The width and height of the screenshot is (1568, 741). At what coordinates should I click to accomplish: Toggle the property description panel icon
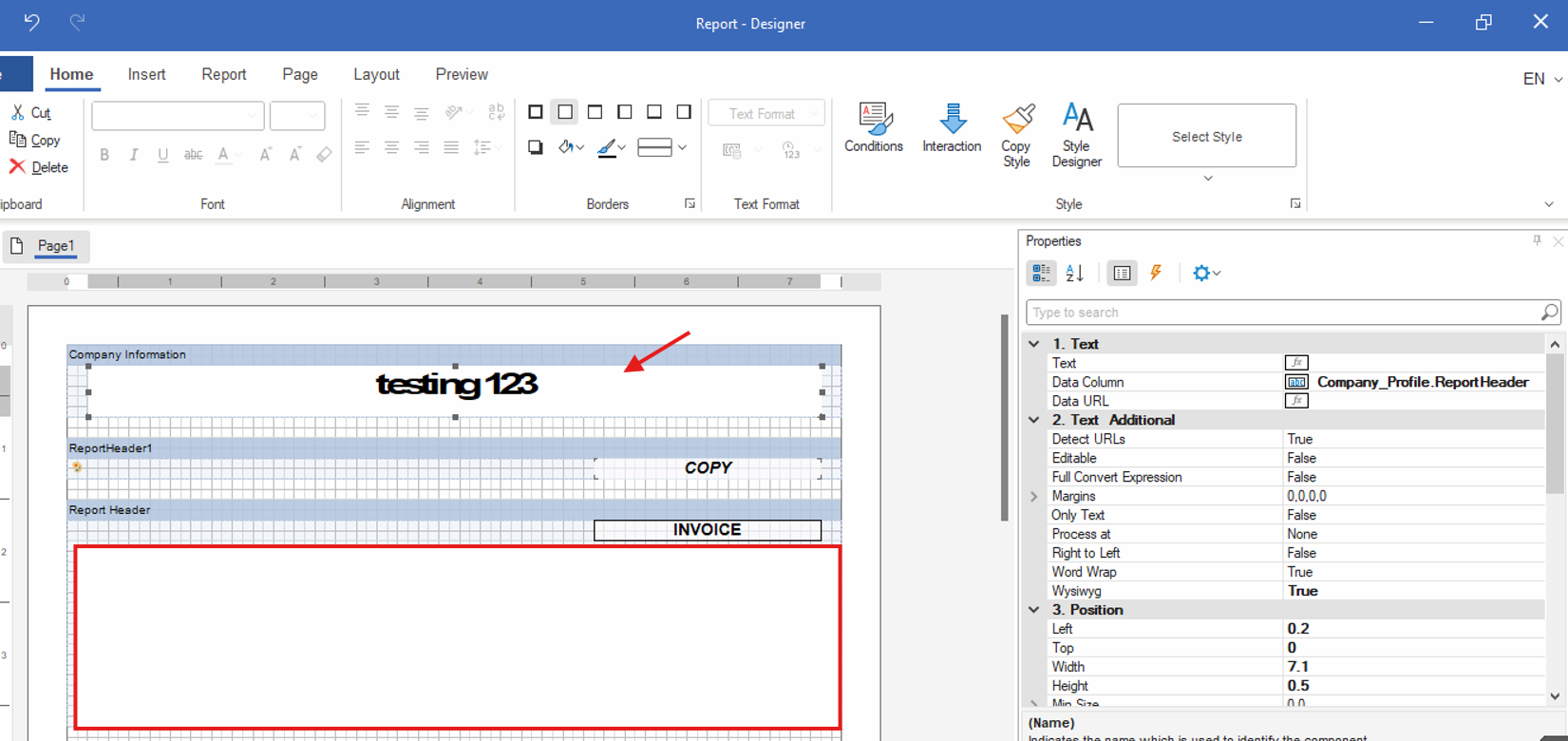coord(1122,274)
